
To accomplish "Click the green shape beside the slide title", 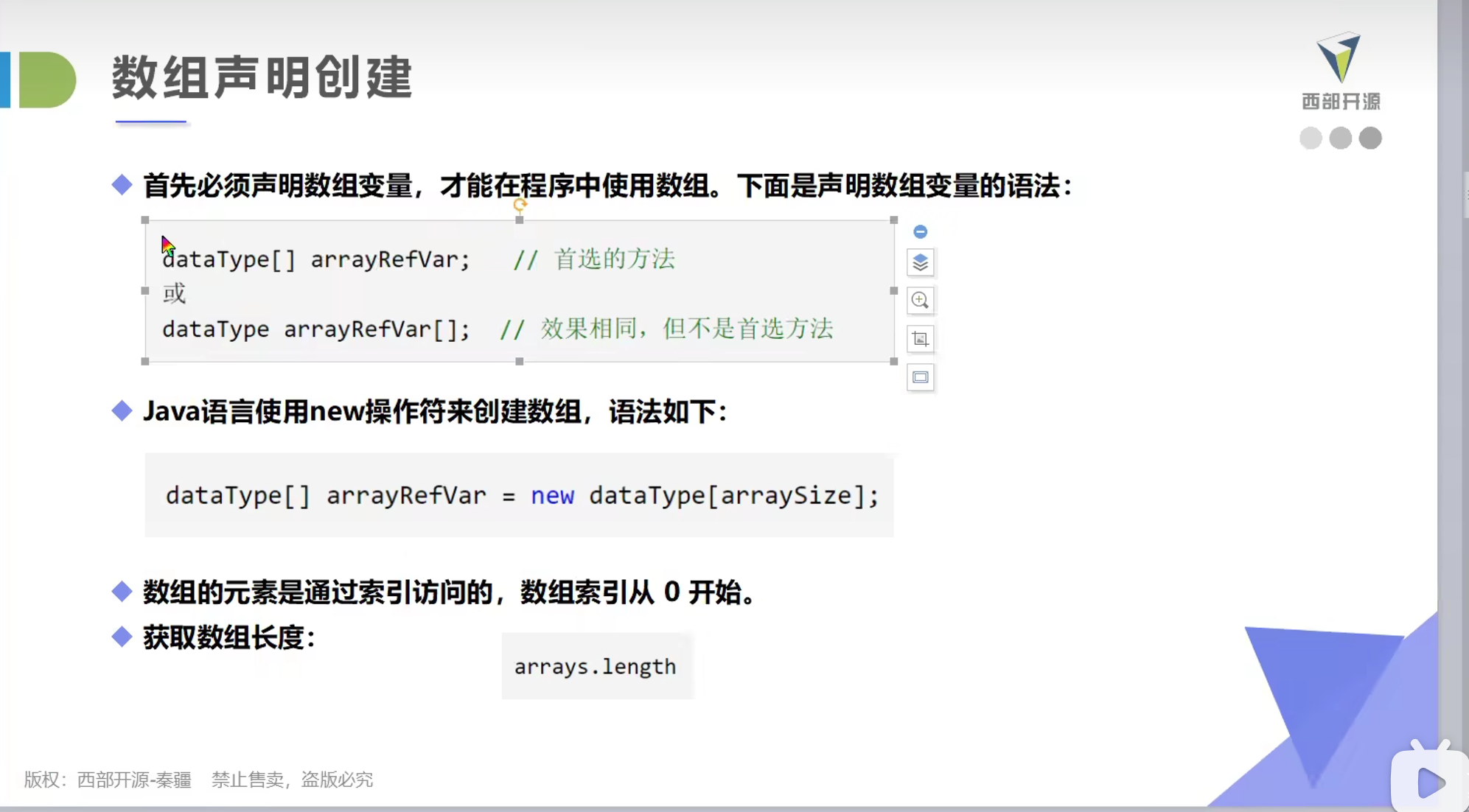I will coord(47,80).
